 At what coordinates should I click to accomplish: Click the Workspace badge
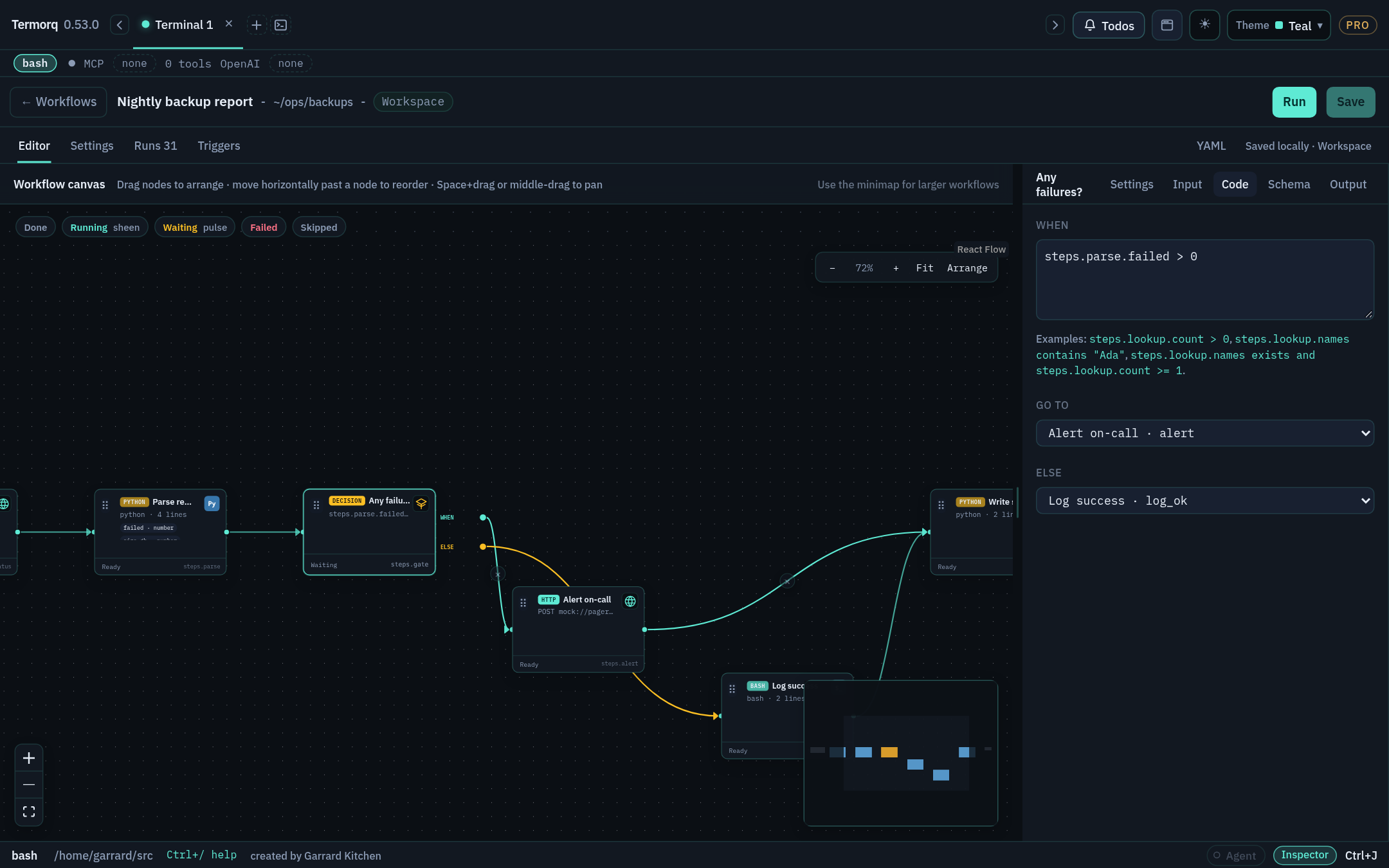click(x=413, y=102)
